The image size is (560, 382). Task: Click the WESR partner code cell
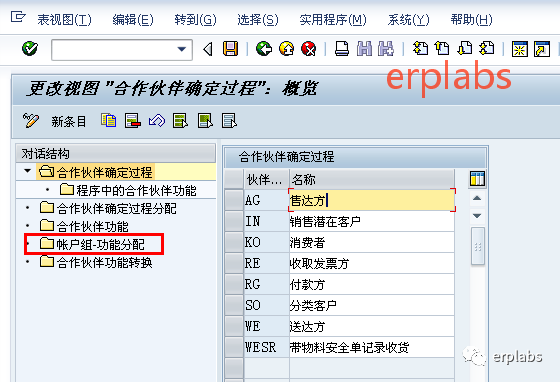[x=266, y=347]
